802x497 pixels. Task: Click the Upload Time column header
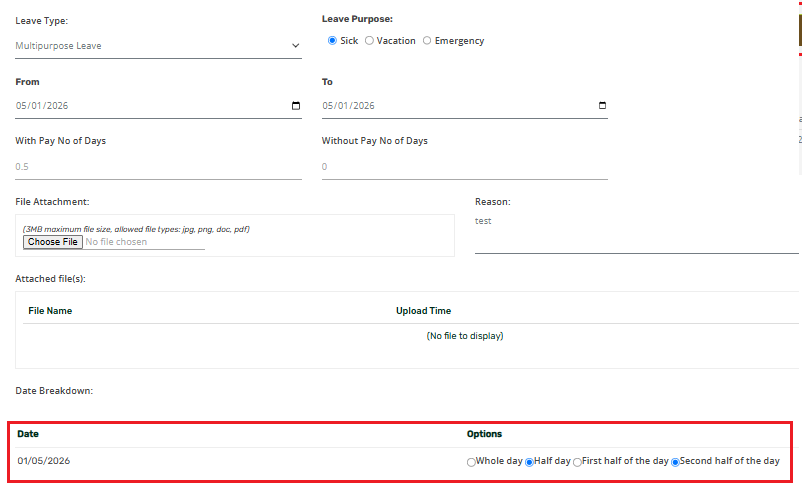click(424, 311)
